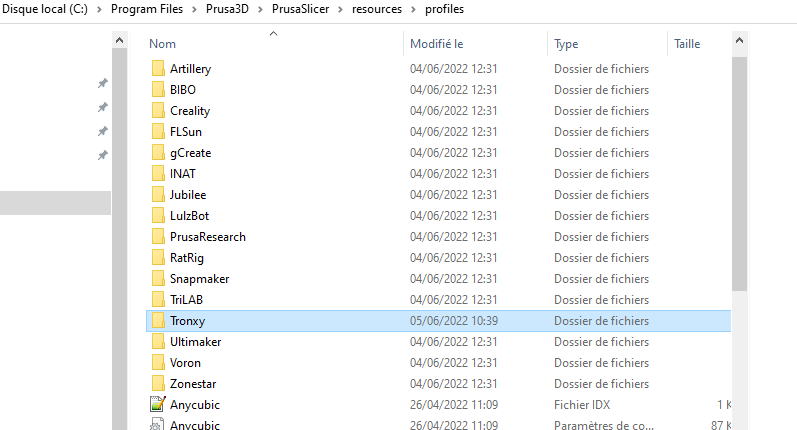Navigate to resources breadcrumb

(x=377, y=9)
